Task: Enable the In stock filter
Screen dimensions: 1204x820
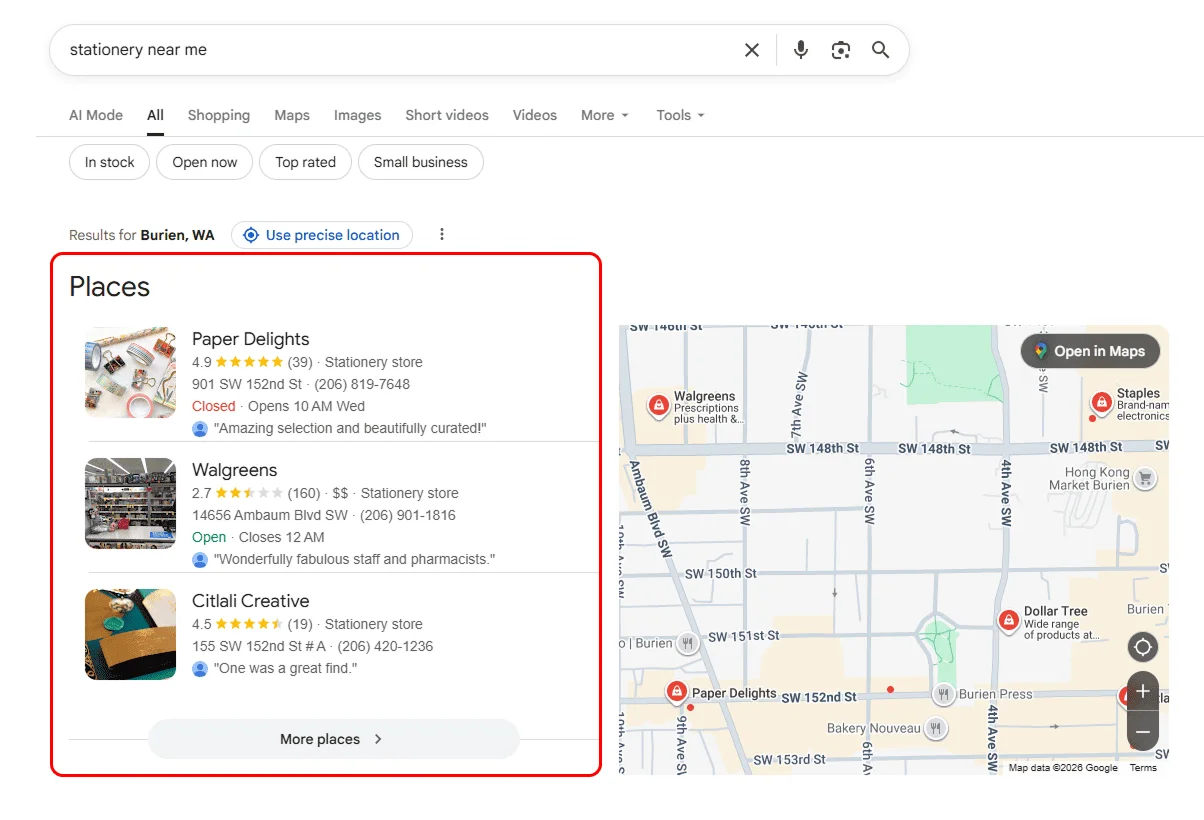Action: click(109, 161)
